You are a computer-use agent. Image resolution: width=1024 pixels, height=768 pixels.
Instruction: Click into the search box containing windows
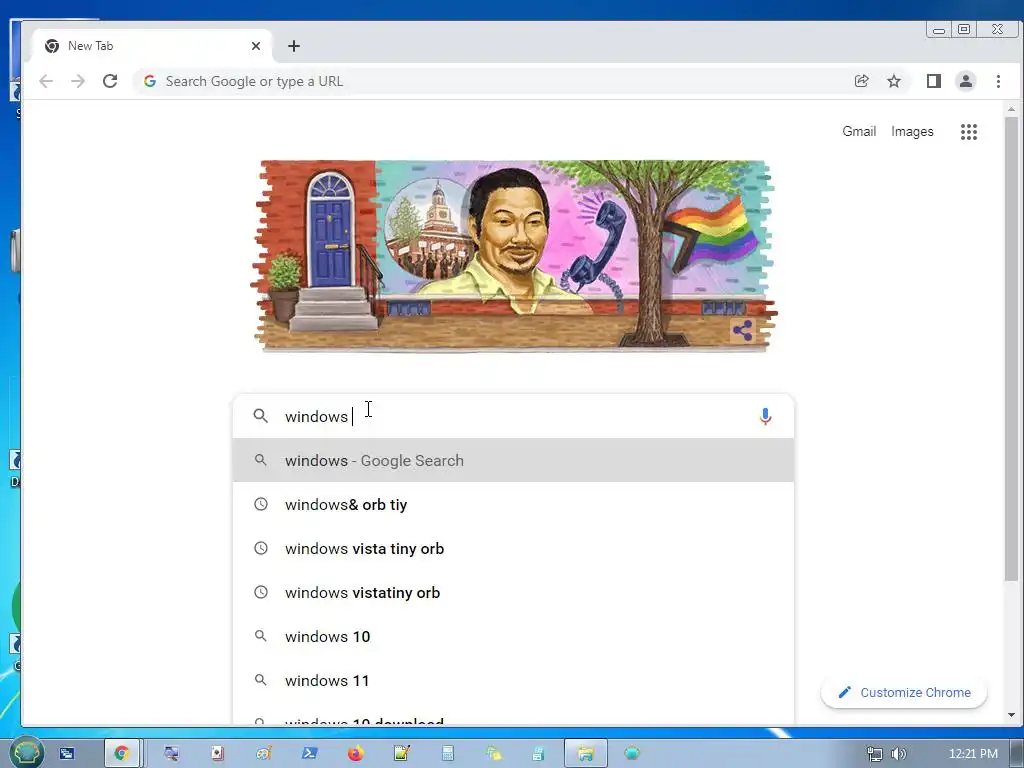[513, 416]
